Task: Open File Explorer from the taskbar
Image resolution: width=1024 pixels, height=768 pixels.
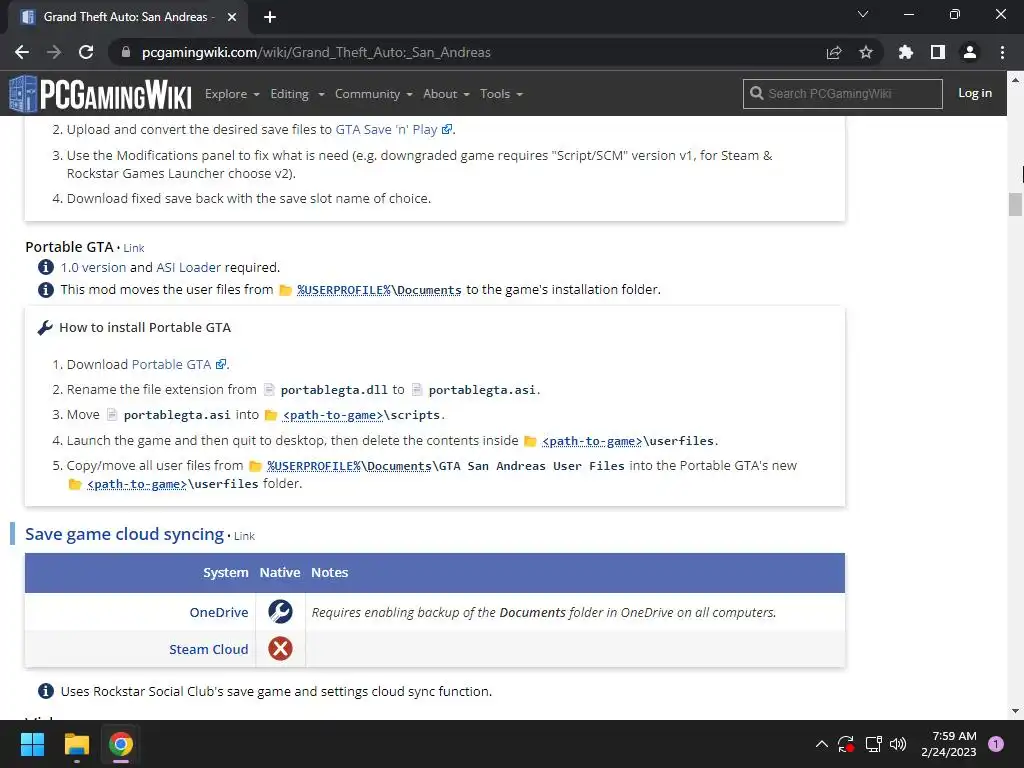Action: click(76, 744)
